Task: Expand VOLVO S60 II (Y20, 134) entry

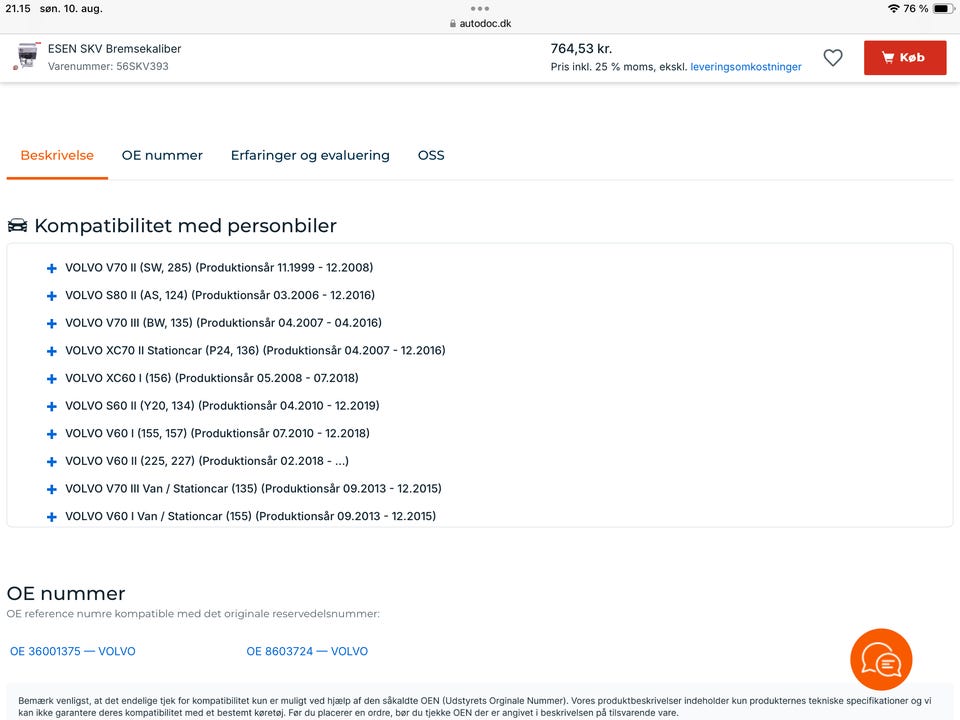Action: (x=52, y=406)
